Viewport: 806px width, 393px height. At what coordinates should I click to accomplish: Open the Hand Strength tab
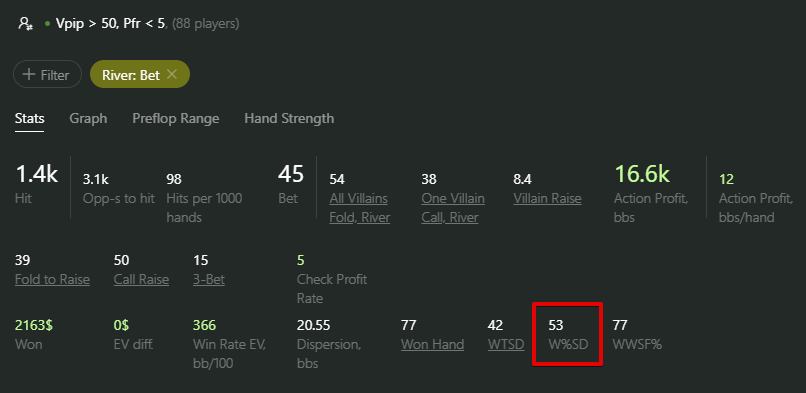(289, 118)
